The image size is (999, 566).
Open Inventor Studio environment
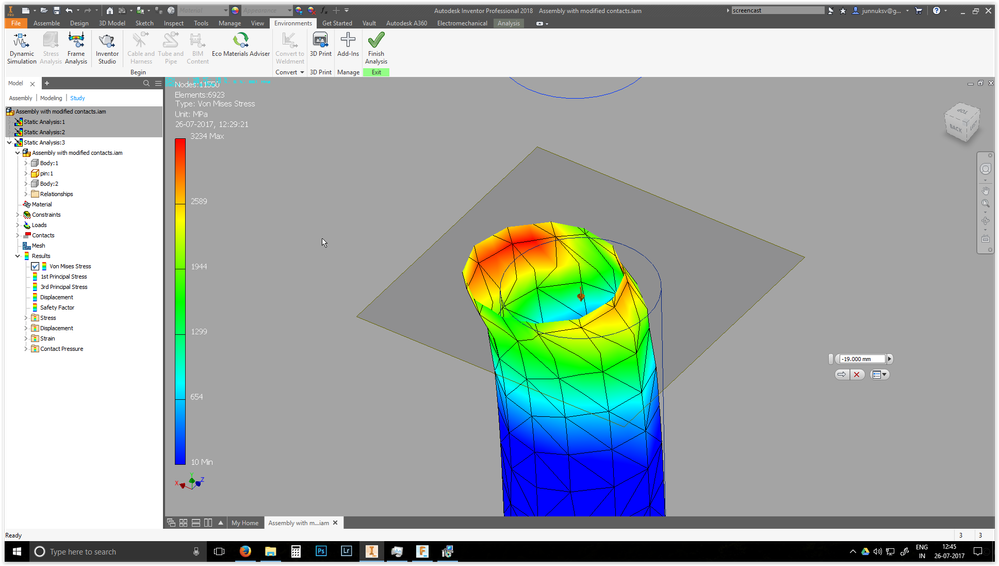coord(107,48)
